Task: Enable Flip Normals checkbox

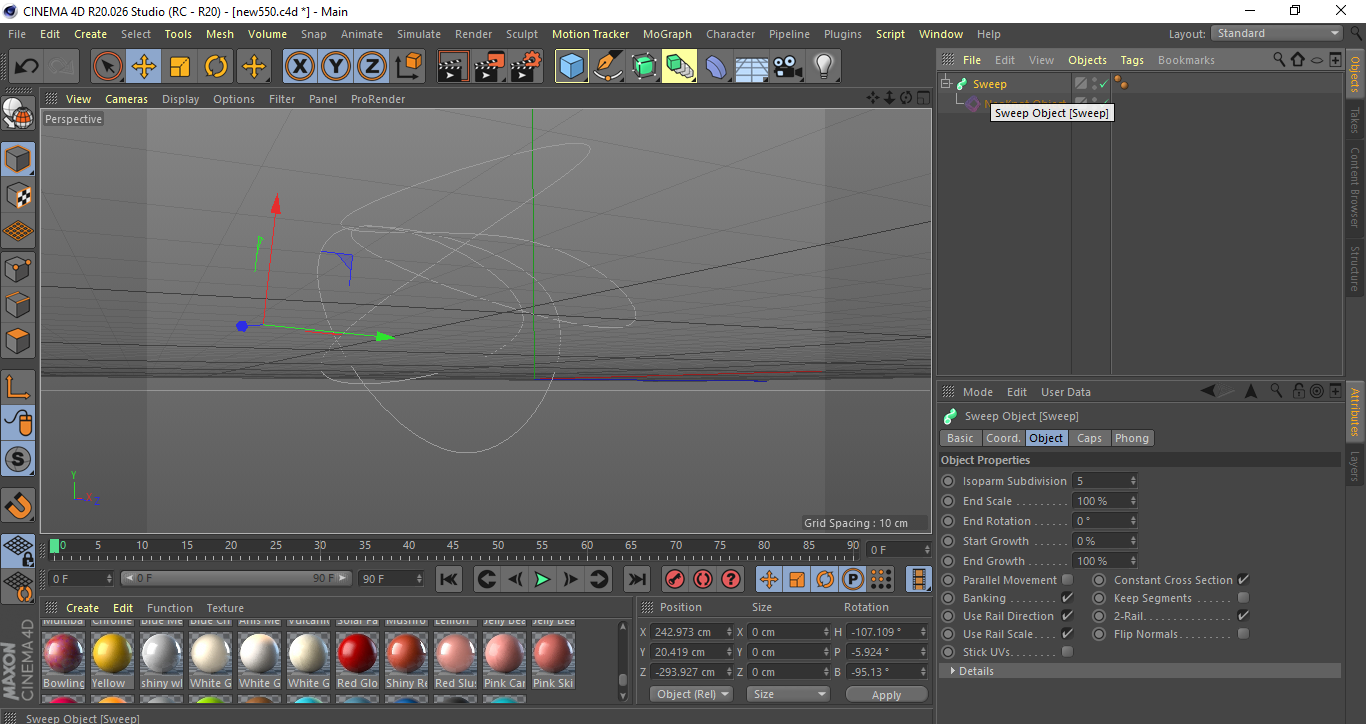Action: tap(1243, 634)
